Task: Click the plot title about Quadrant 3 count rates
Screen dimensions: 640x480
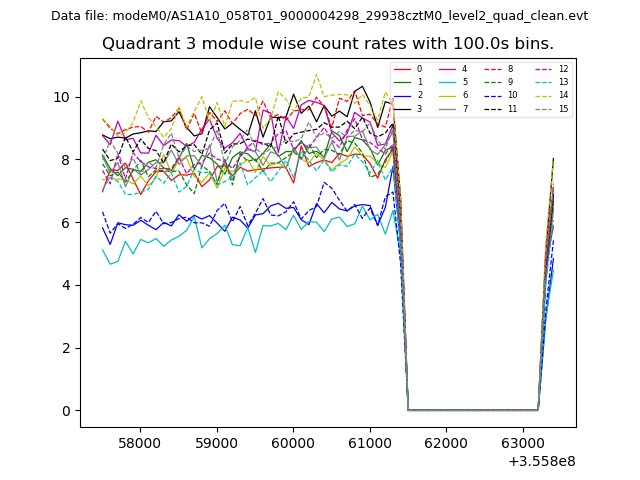Action: pyautogui.click(x=328, y=44)
